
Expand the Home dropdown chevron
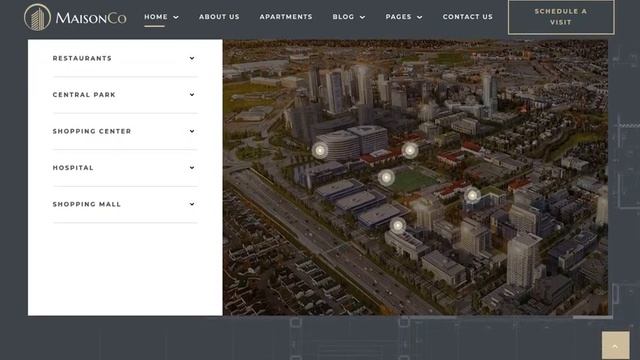tap(176, 17)
